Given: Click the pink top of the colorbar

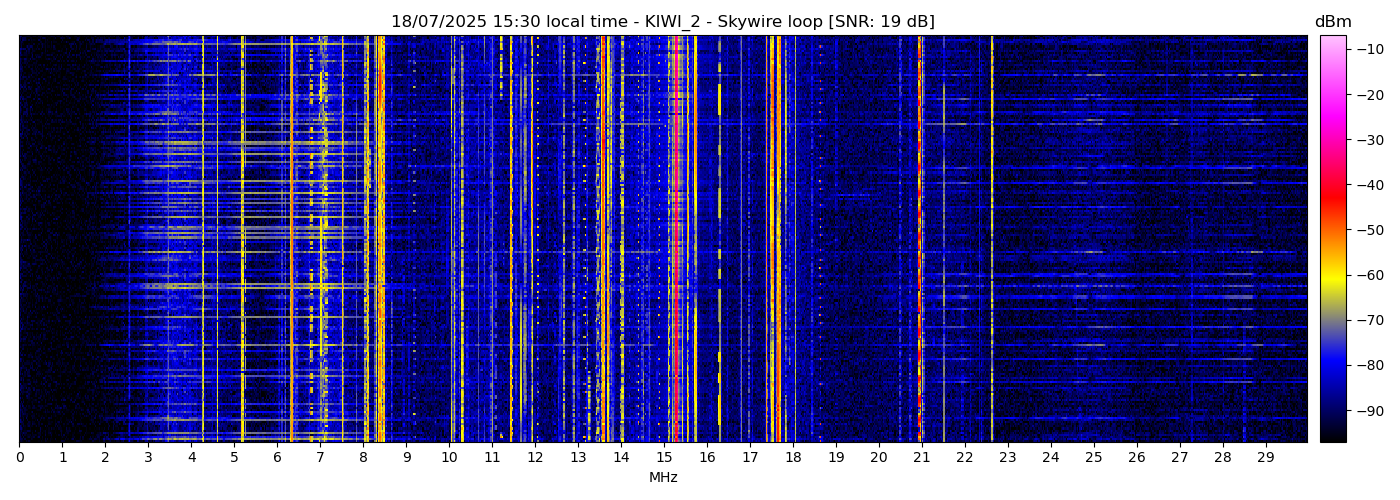Looking at the screenshot, I should pyautogui.click(x=1332, y=42).
